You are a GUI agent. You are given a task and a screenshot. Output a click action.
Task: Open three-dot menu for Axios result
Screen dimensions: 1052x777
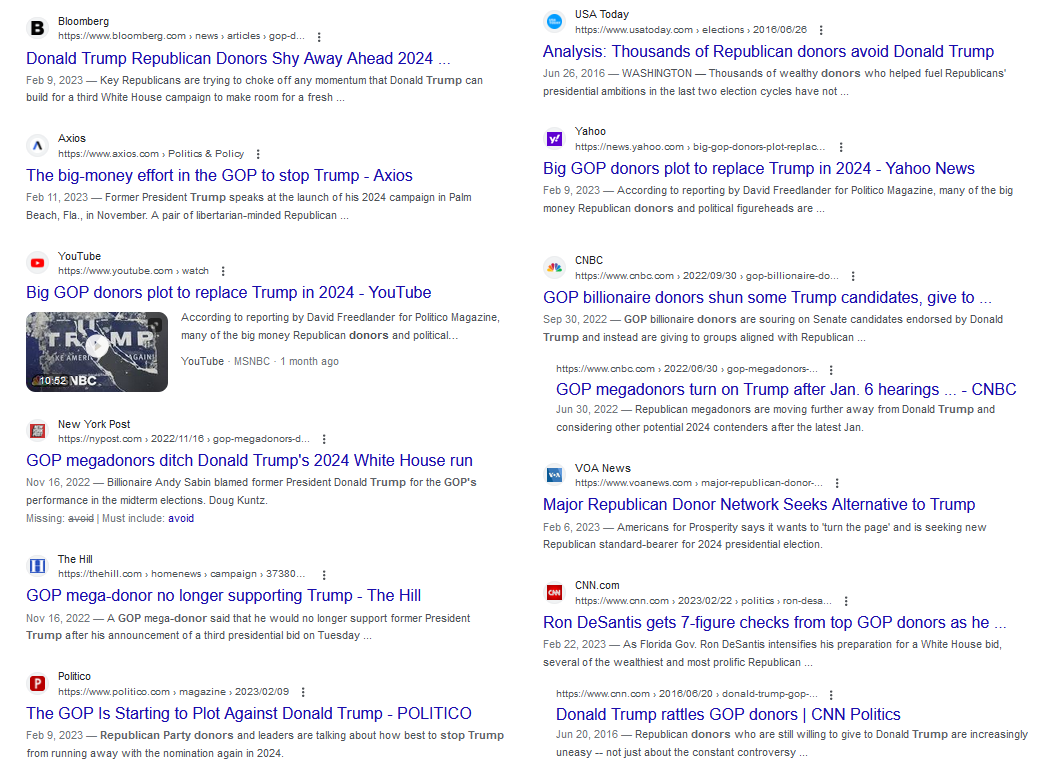[259, 155]
